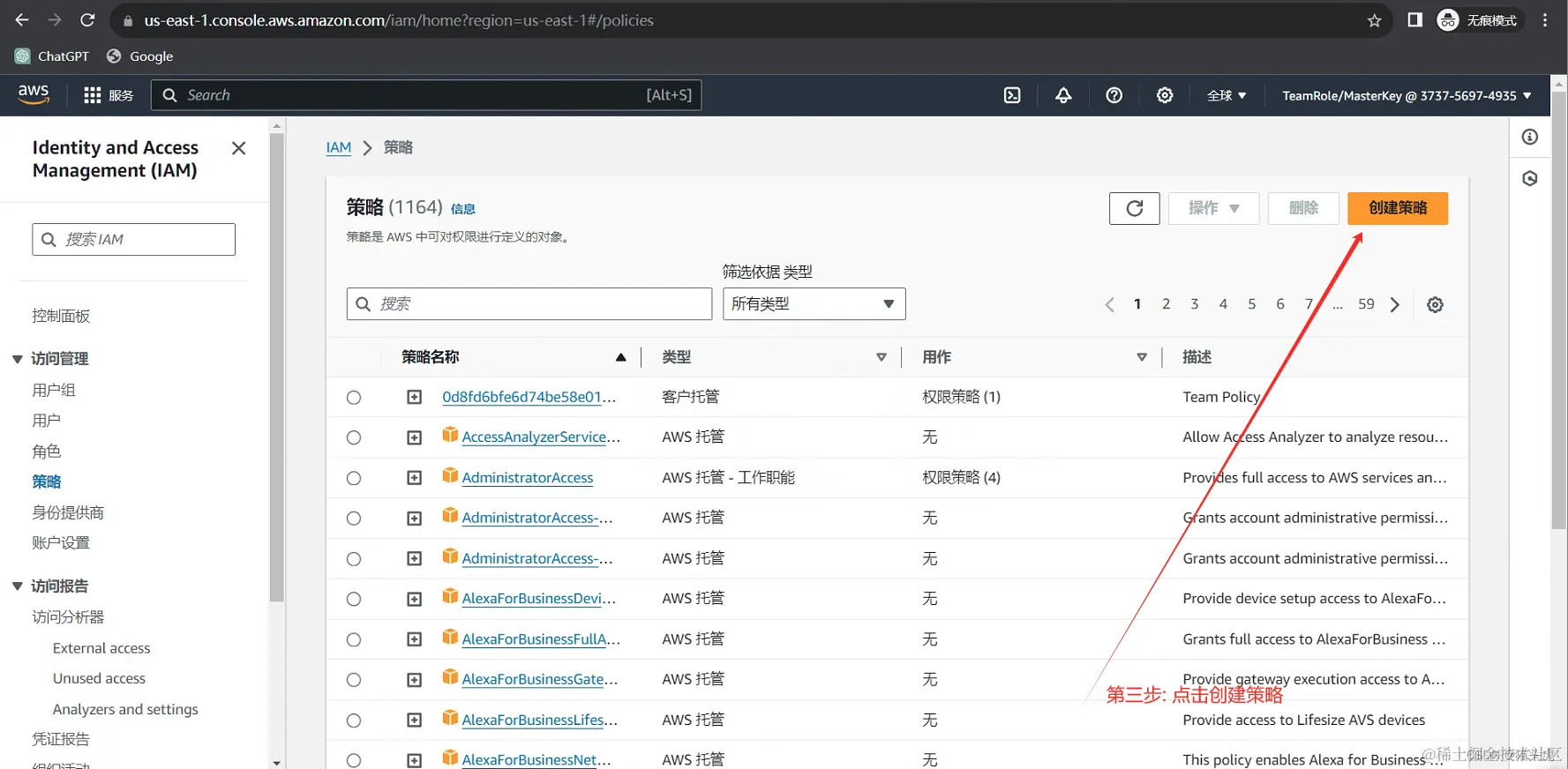The width and height of the screenshot is (1568, 769).
Task: Click the 创建策略 create policy button
Action: [x=1398, y=208]
